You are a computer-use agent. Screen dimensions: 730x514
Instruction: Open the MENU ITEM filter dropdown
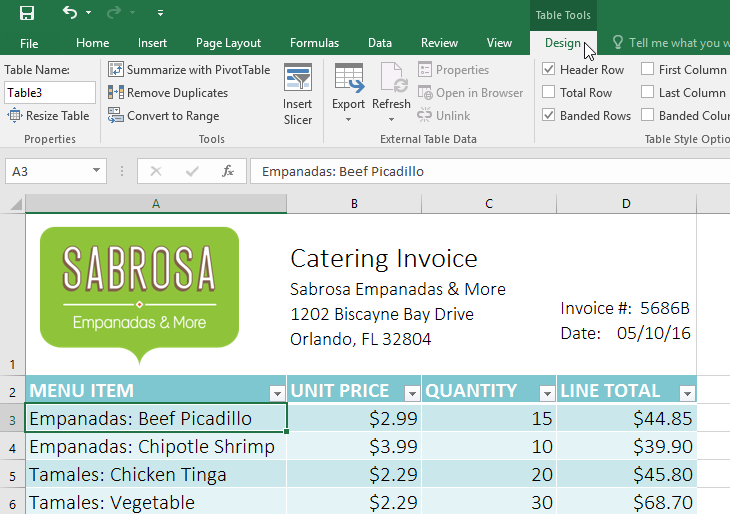(x=276, y=392)
